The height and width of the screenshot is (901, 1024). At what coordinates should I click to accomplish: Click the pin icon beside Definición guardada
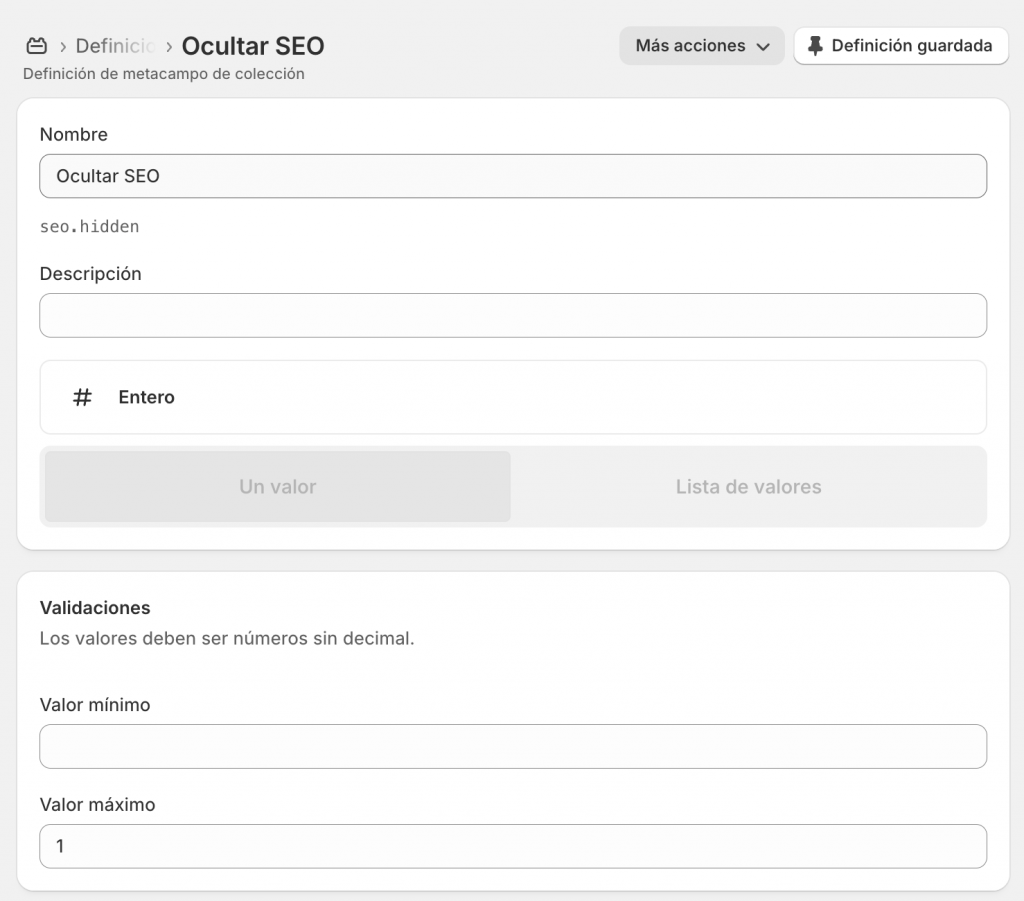point(815,46)
